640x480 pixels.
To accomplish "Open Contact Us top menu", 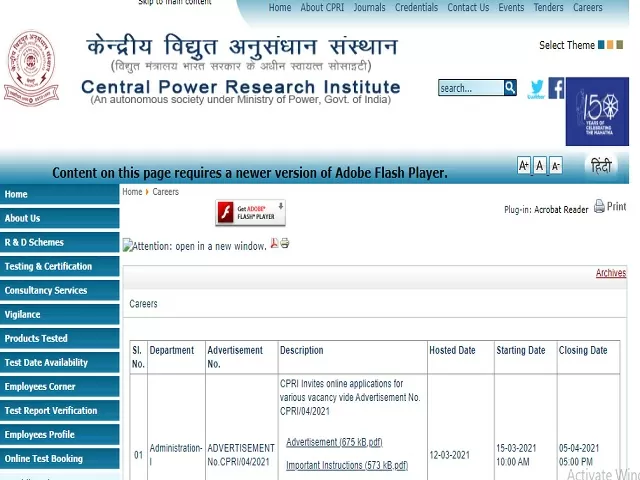I will pyautogui.click(x=468, y=7).
